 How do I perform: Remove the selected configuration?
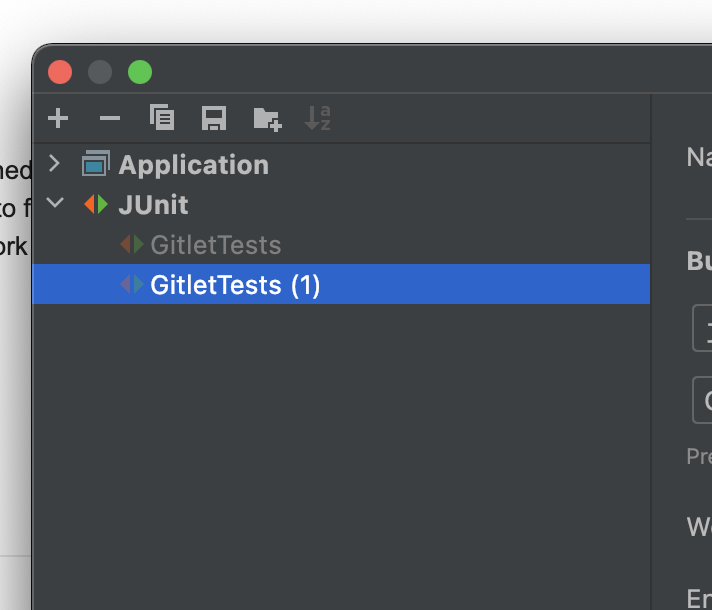[x=110, y=119]
